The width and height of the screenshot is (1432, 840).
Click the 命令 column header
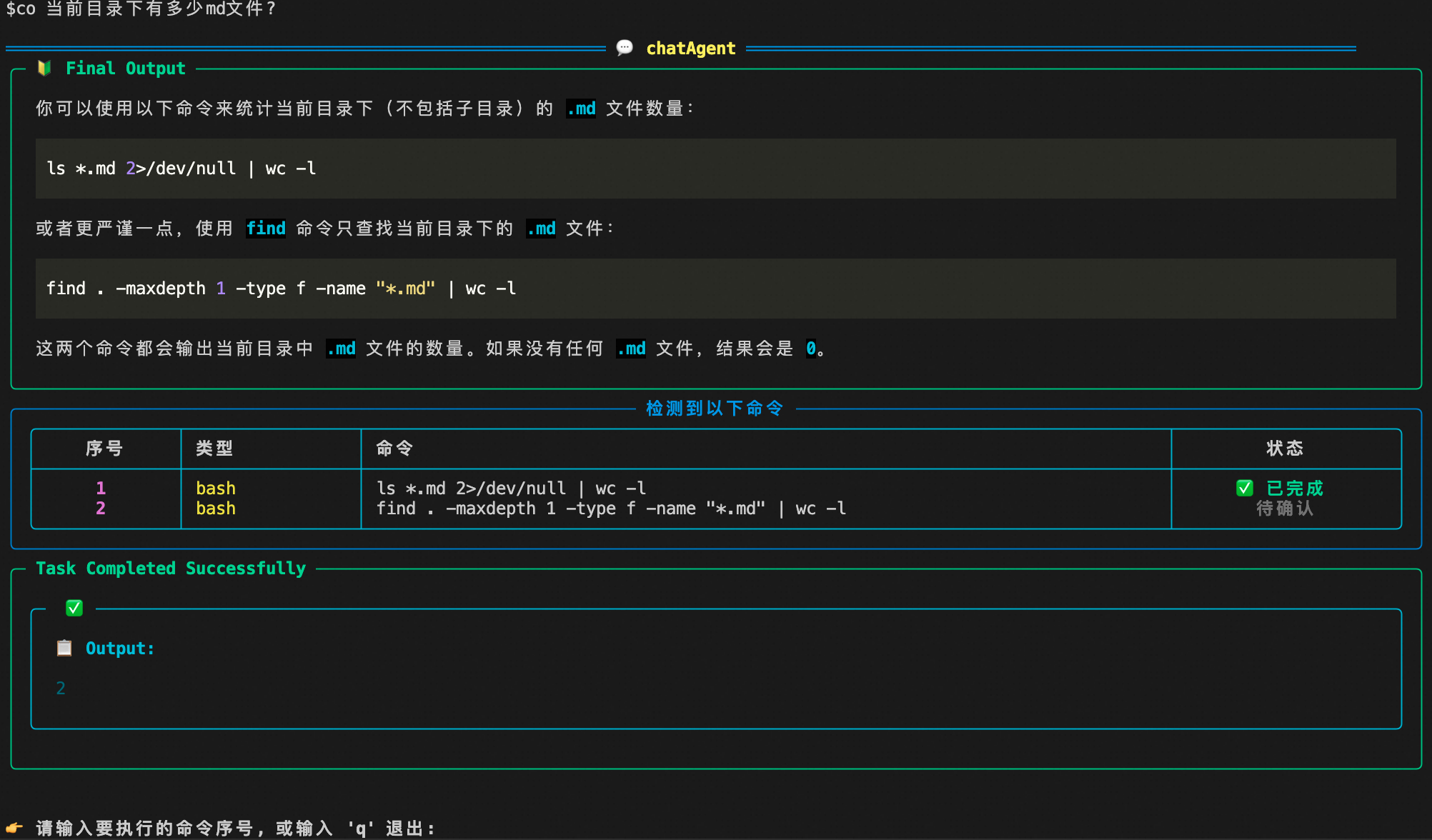[x=394, y=448]
